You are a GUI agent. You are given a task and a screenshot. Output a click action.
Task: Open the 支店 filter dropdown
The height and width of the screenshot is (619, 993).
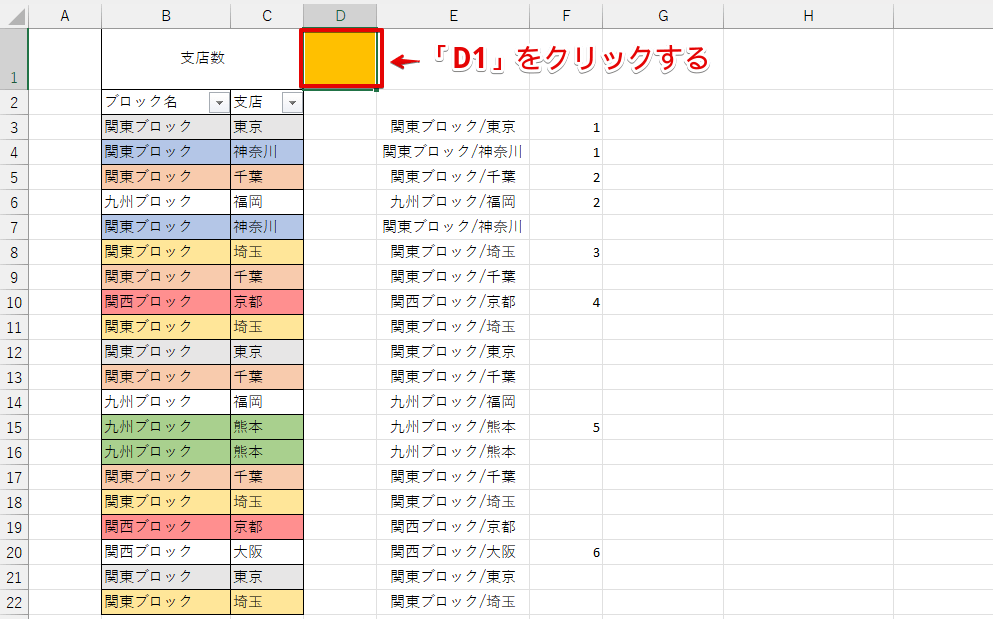pos(292,103)
